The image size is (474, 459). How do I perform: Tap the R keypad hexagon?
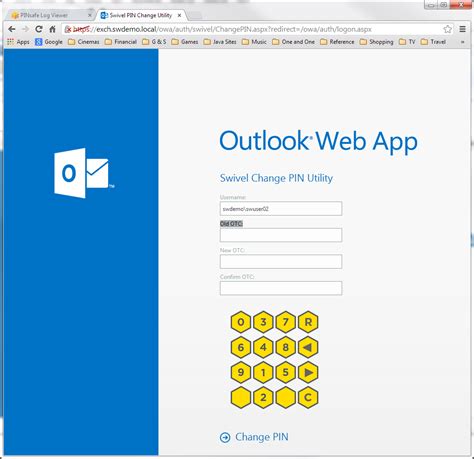point(308,322)
